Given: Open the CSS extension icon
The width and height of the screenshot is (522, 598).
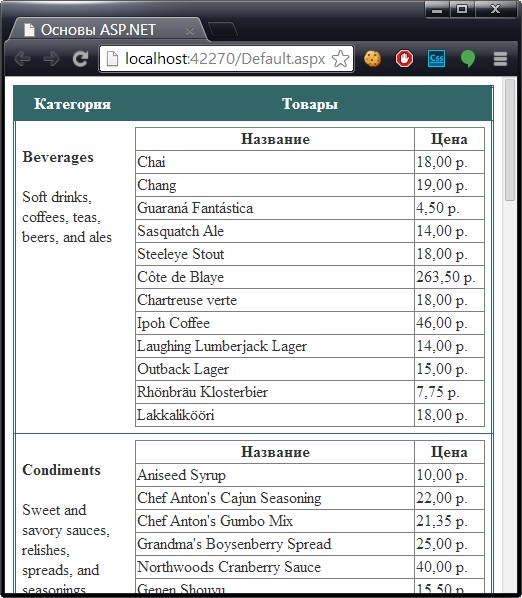Looking at the screenshot, I should [436, 59].
